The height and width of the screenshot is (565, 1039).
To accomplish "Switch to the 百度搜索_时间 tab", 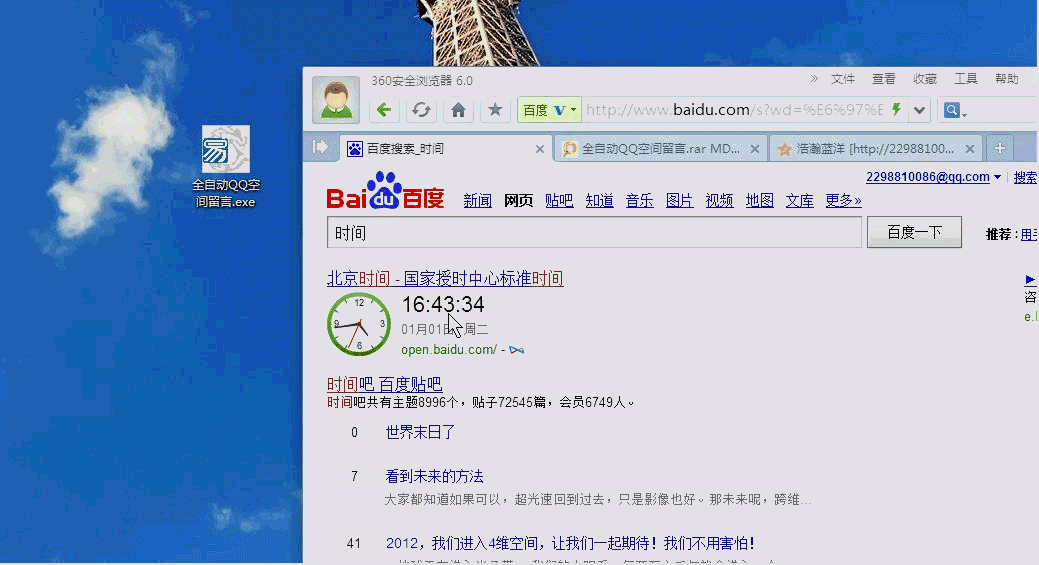I will click(x=445, y=148).
